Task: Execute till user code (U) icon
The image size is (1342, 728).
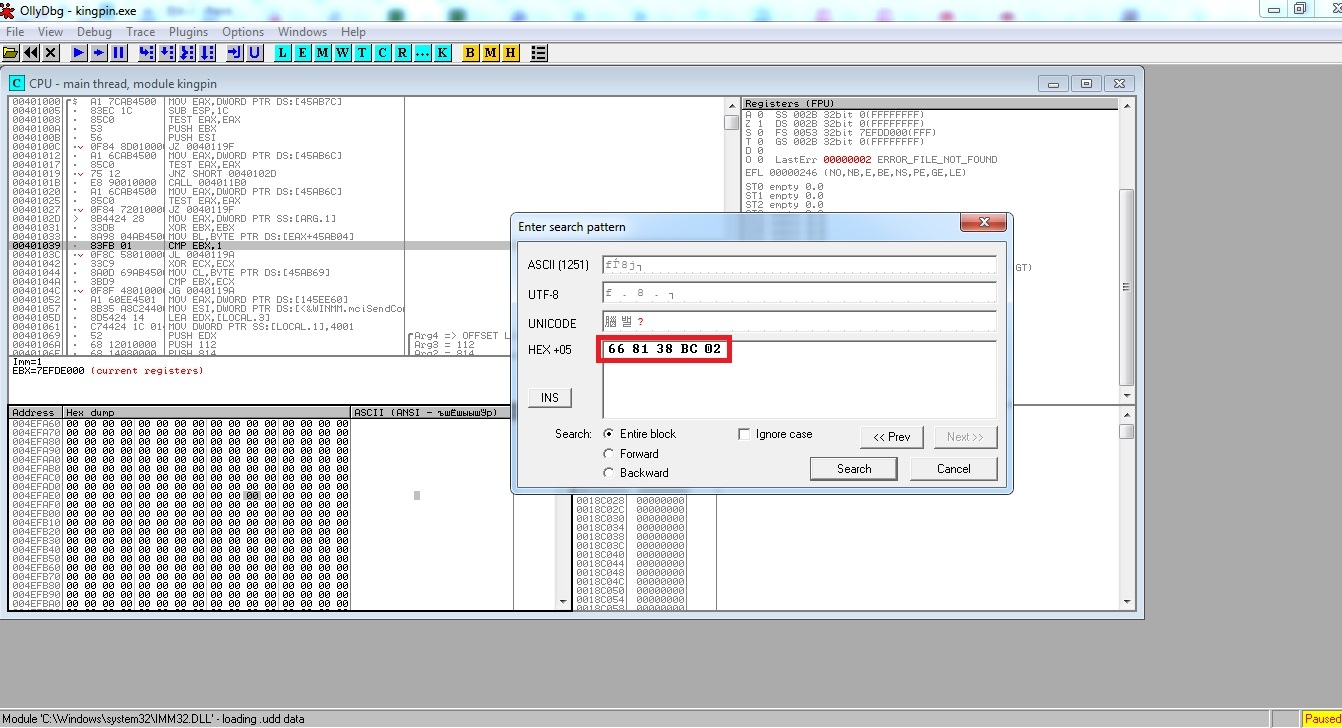Action: (255, 52)
